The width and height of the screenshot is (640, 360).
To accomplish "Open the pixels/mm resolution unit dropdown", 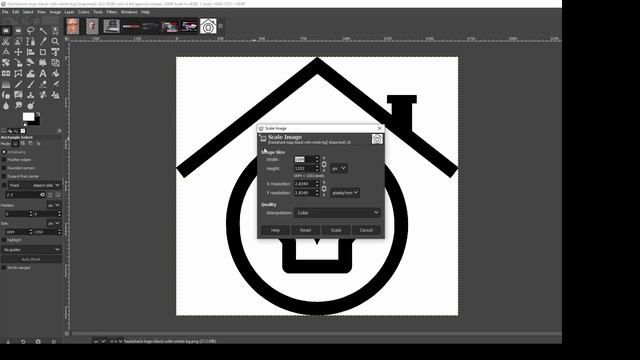I will 345,192.
